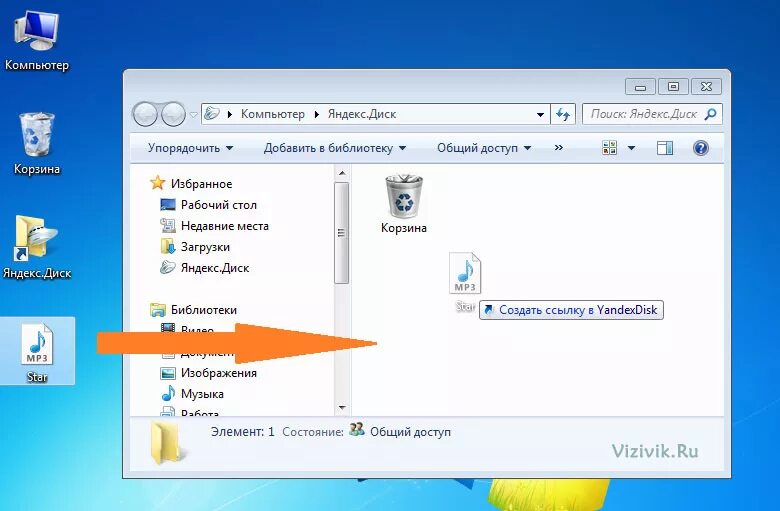Click the Общий доступ status in details pane
Viewport: 780px width, 511px height.
pos(410,432)
